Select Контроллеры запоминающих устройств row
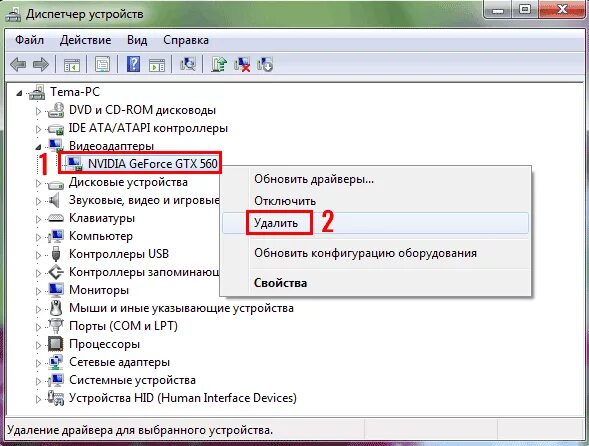 (144, 272)
